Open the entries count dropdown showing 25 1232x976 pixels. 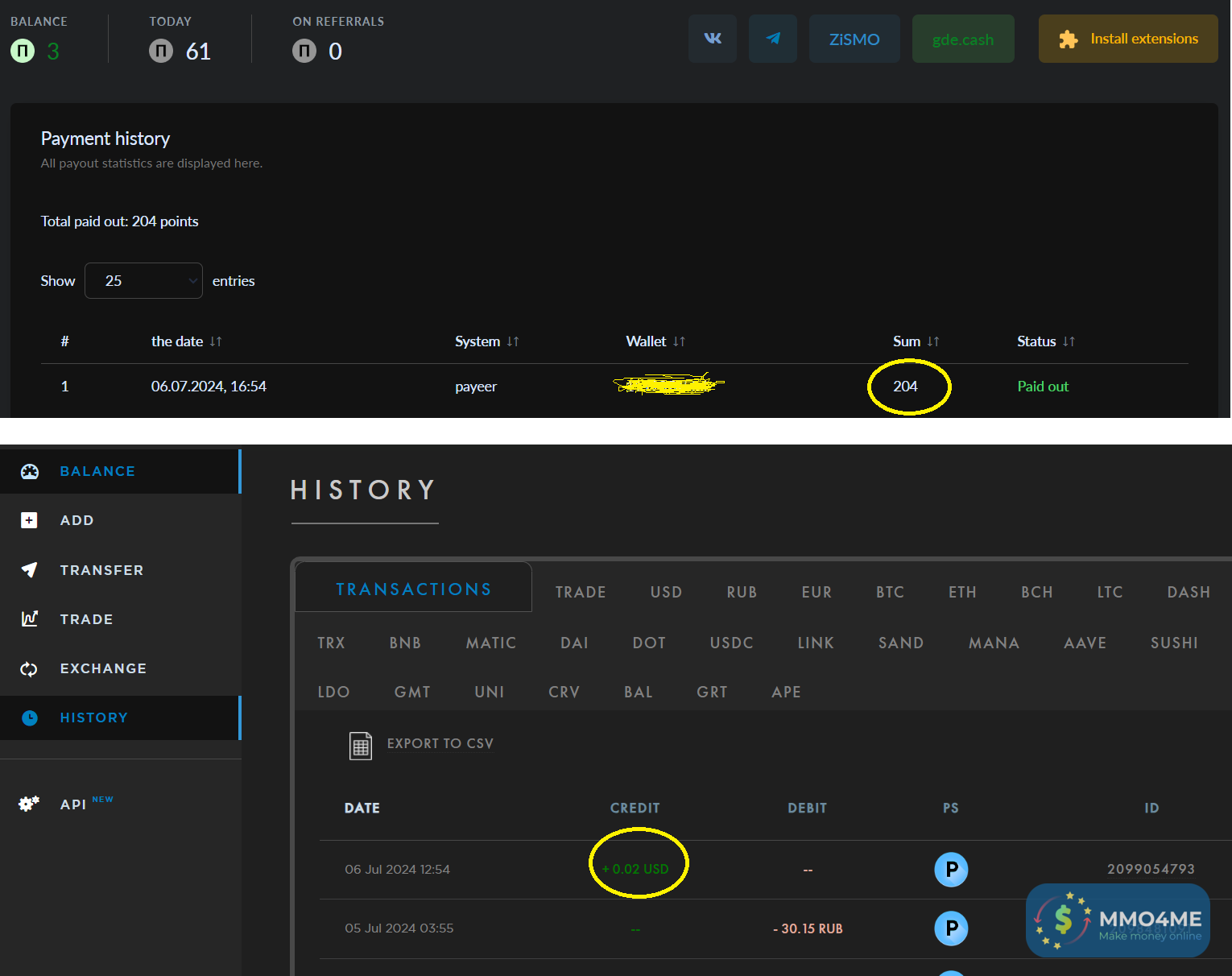coord(143,280)
